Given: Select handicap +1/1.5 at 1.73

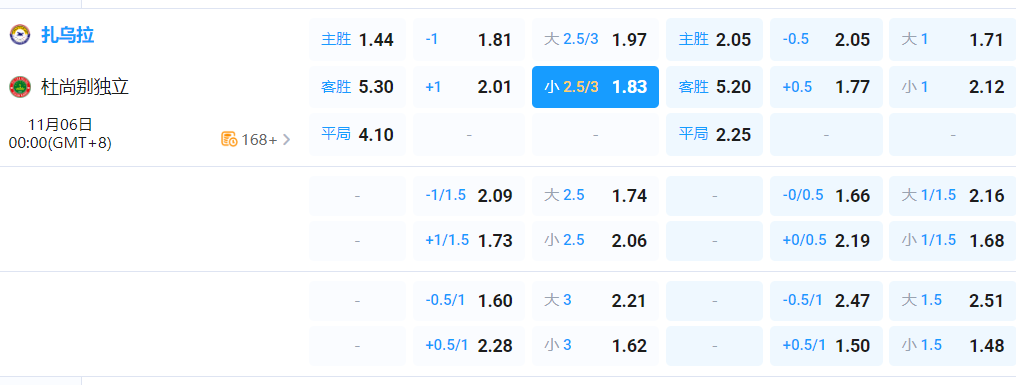Looking at the screenshot, I should [x=469, y=240].
